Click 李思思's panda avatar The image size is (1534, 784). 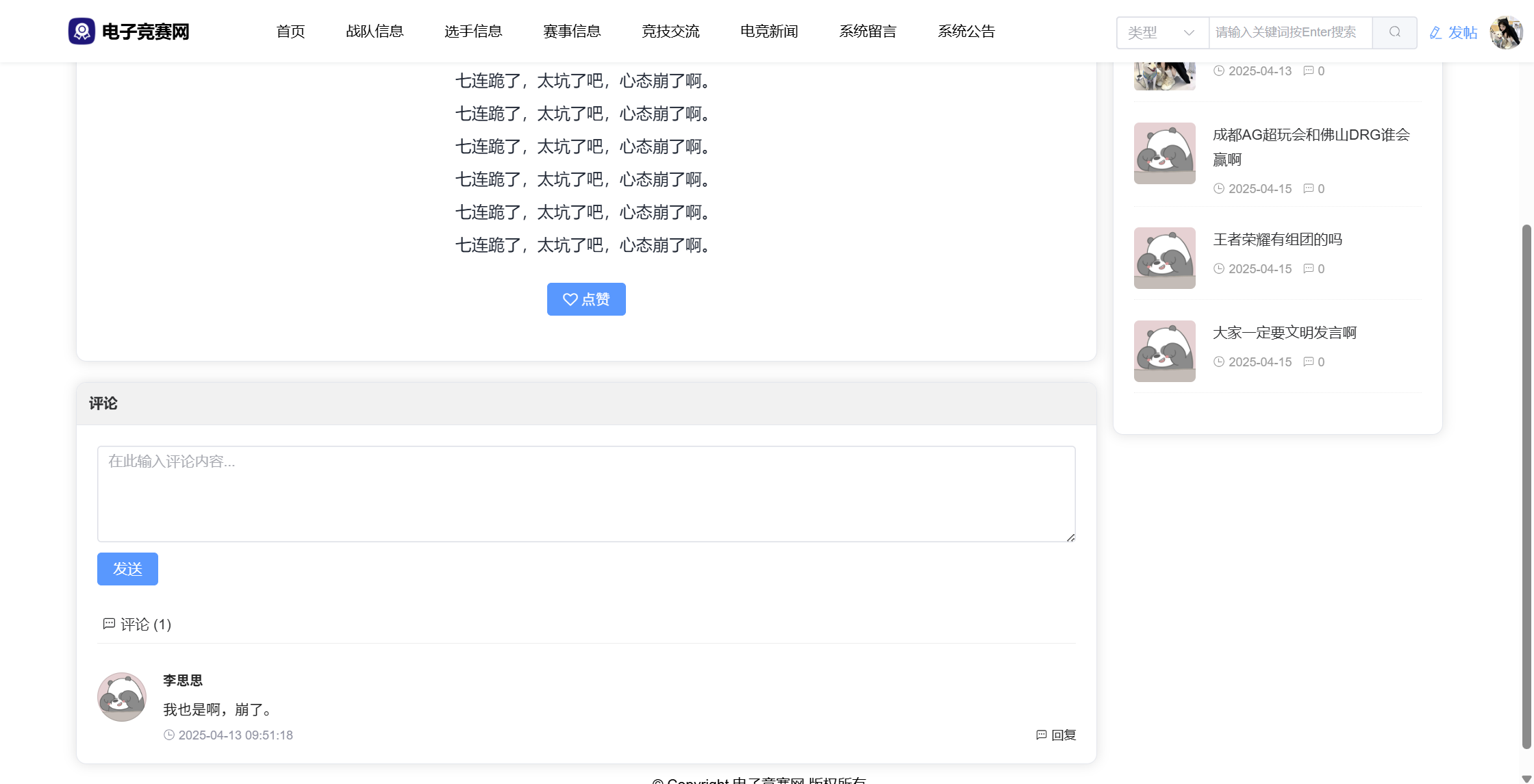[122, 696]
